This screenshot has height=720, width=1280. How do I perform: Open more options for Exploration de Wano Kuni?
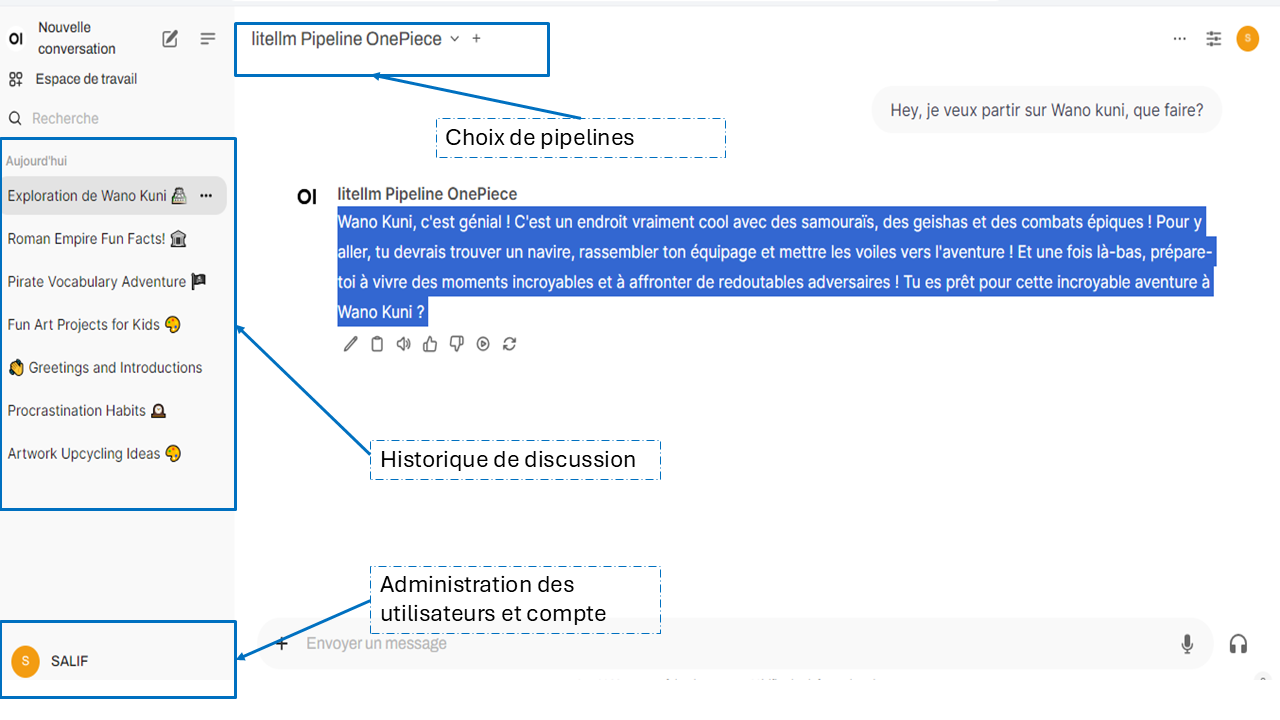(206, 195)
